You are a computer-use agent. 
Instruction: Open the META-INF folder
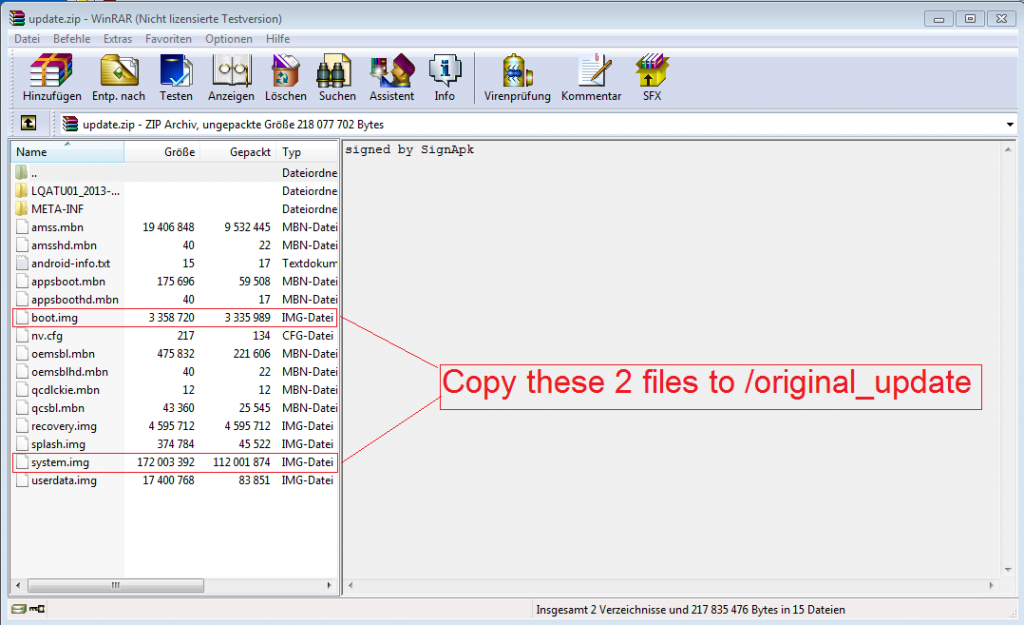tap(57, 208)
